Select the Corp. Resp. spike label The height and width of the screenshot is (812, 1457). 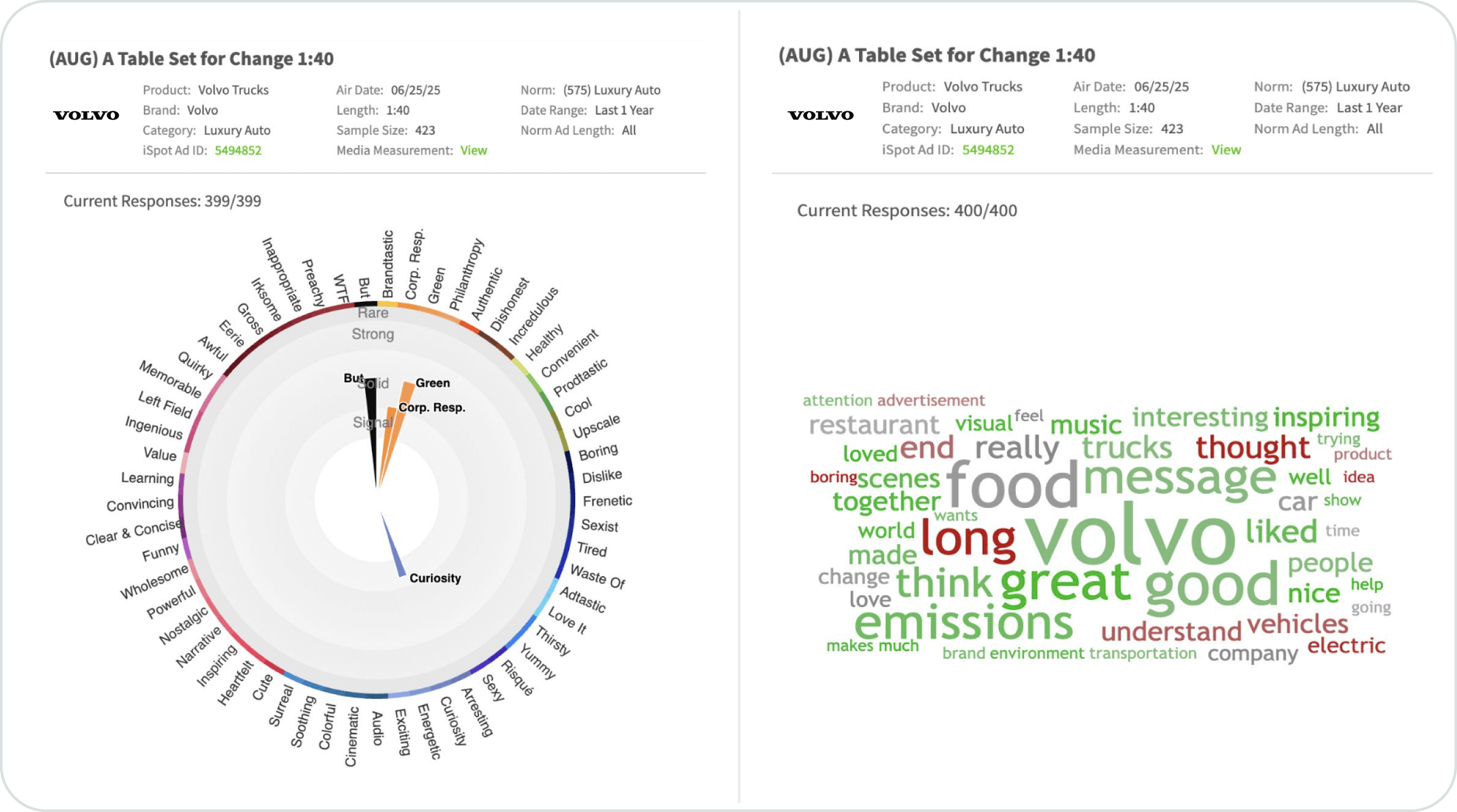(x=432, y=407)
